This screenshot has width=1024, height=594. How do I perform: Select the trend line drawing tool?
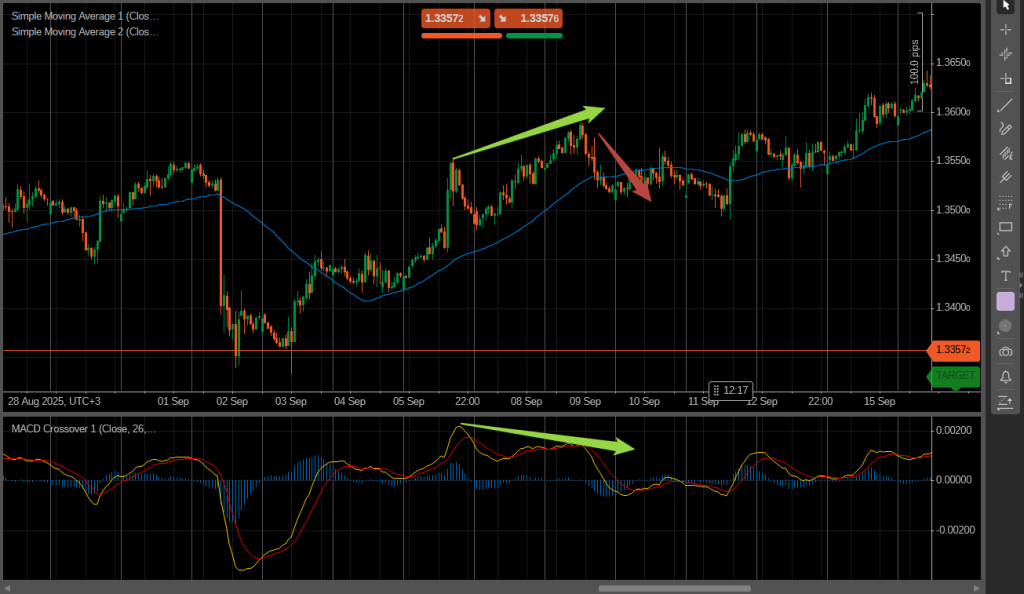(1005, 104)
